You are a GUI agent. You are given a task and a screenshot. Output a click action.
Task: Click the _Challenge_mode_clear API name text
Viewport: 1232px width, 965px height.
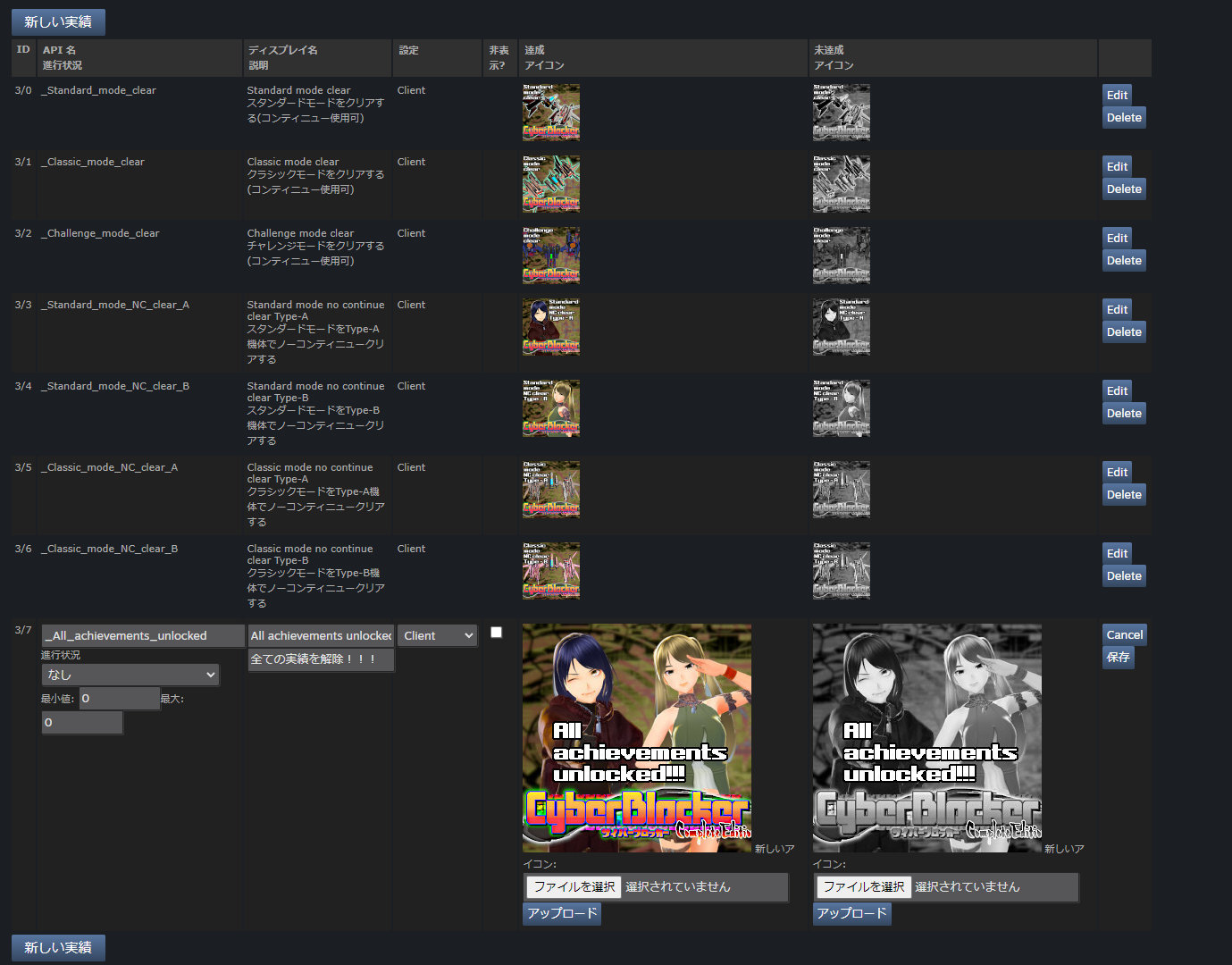click(100, 233)
